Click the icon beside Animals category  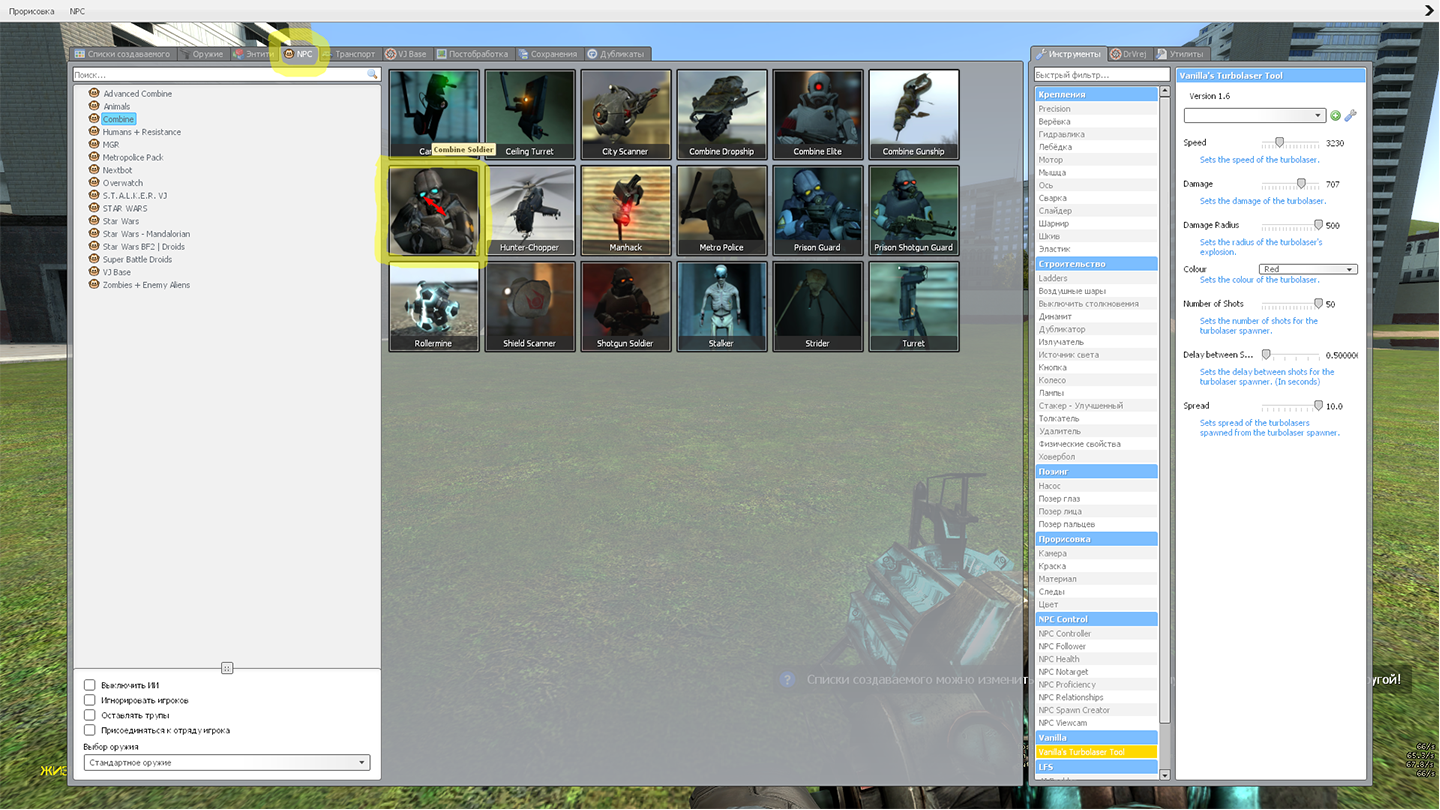(x=94, y=106)
